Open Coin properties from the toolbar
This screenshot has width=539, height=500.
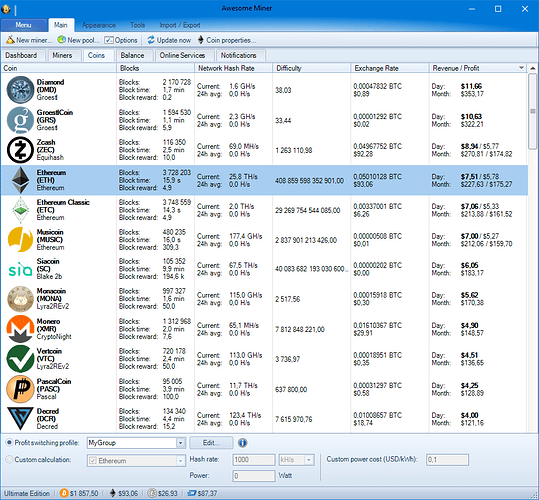[227, 40]
